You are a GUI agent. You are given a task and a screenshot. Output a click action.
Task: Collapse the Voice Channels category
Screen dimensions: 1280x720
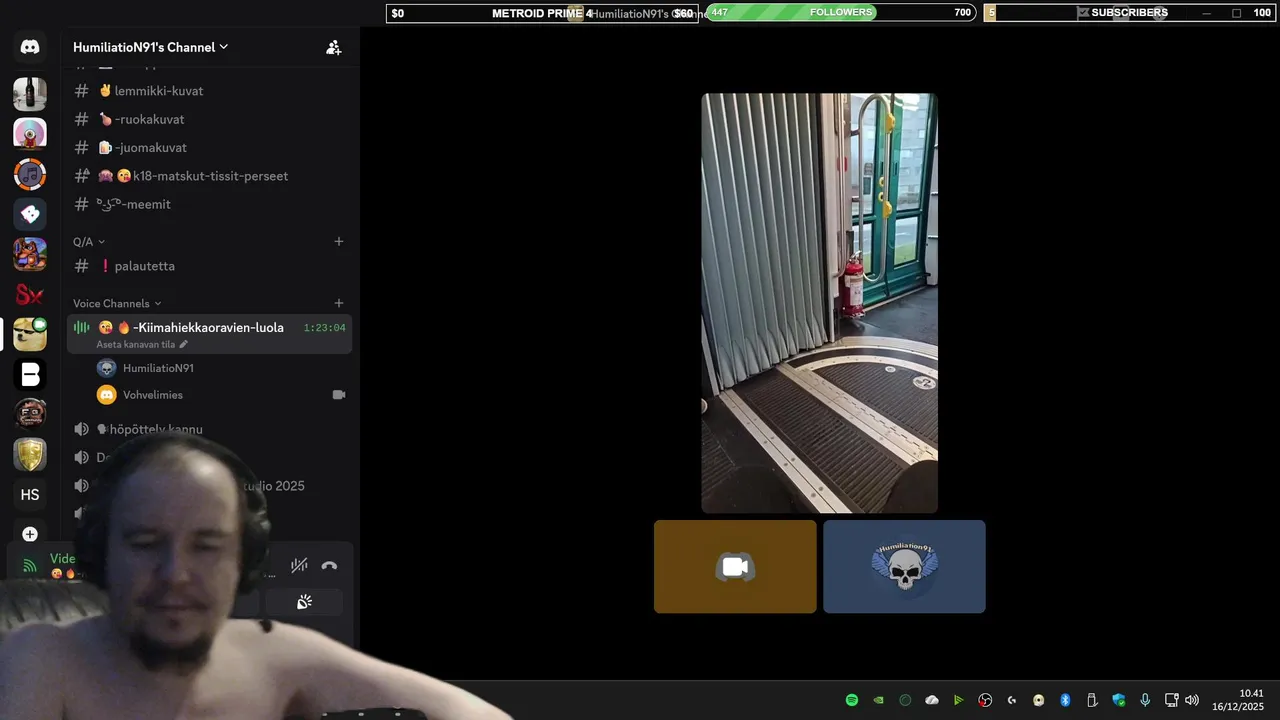117,303
